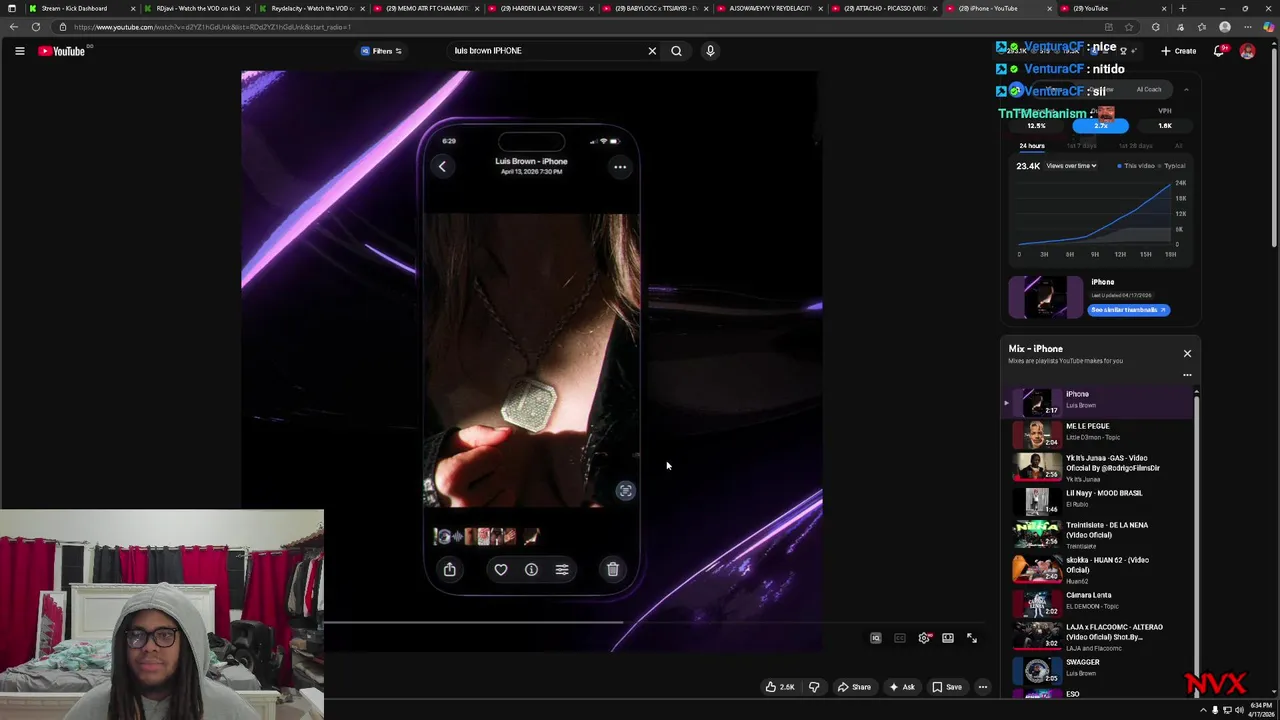Open the AI Coach tab
The image size is (1280, 720).
pyautogui.click(x=1148, y=90)
